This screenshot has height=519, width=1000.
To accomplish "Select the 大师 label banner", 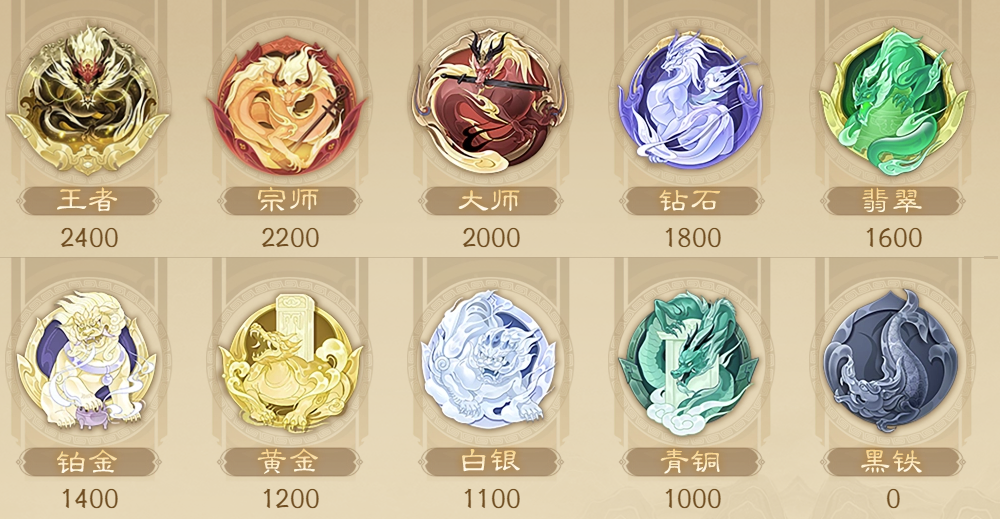I will (490, 201).
